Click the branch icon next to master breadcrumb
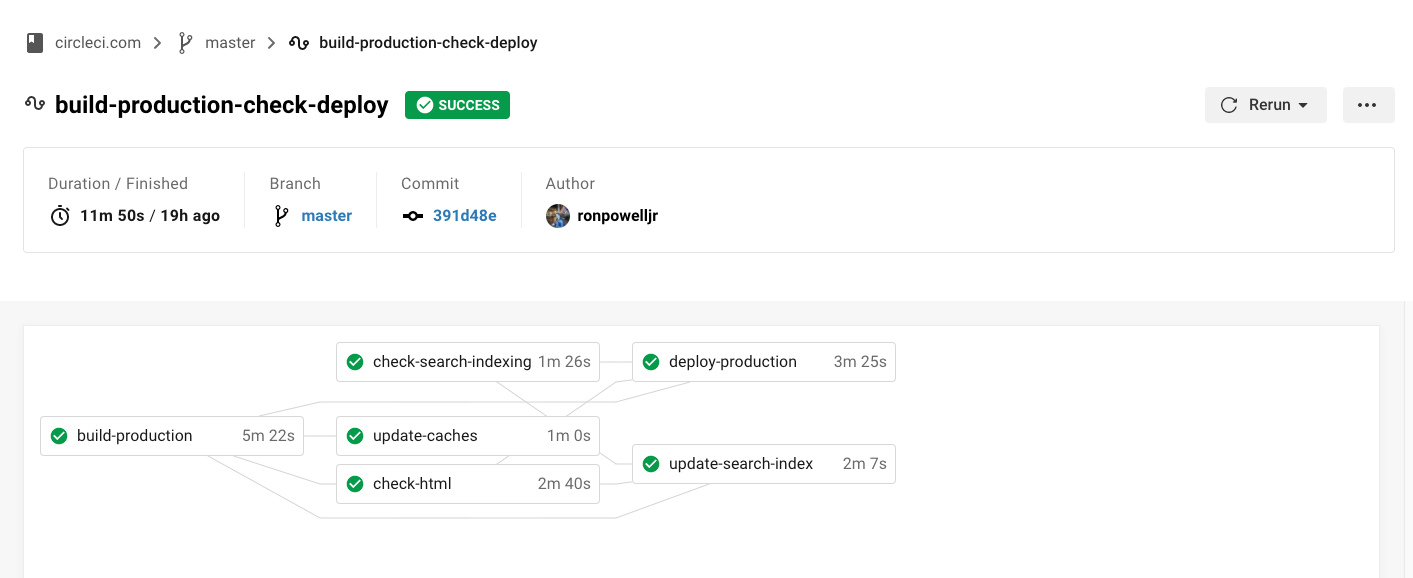 coord(185,42)
